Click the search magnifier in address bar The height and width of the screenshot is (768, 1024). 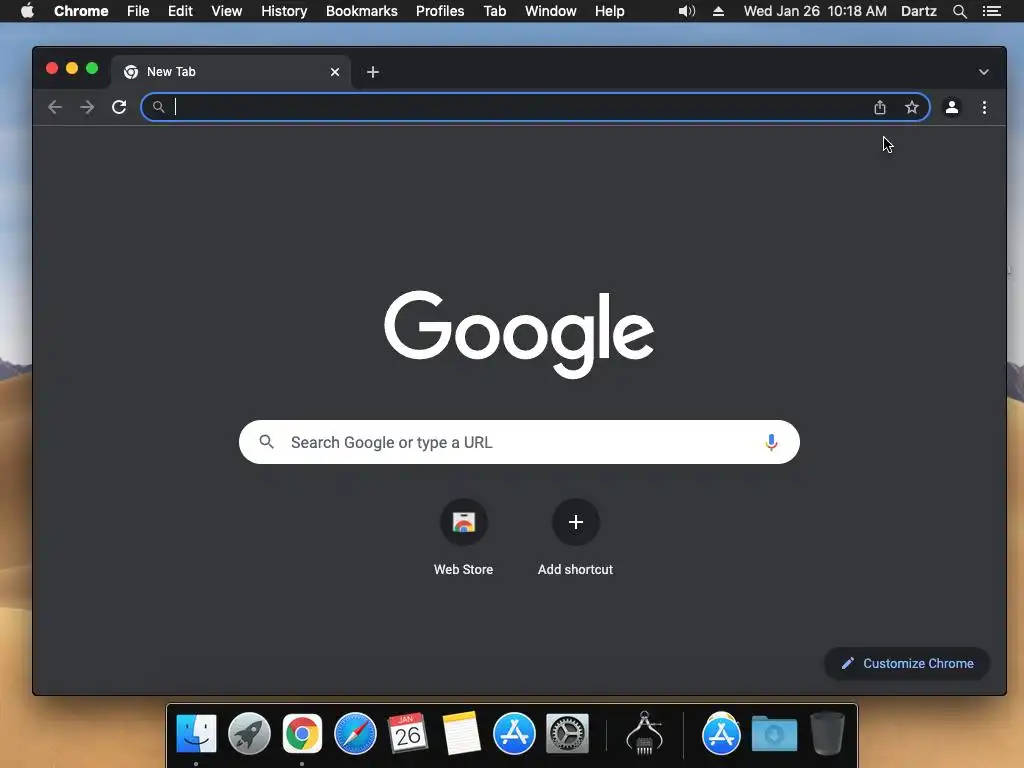coord(158,107)
